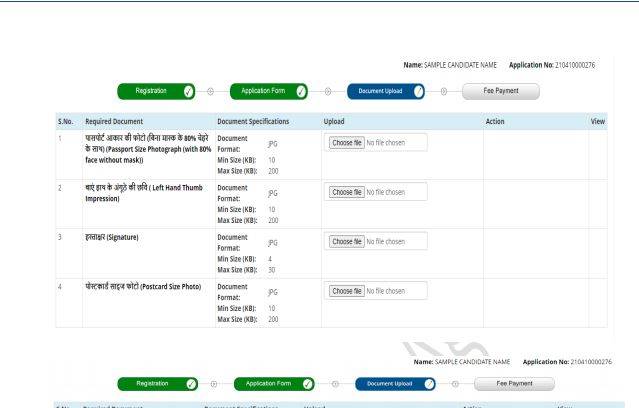This screenshot has height=408, width=639.
Task: Choose file for Left Hand Thumb Impression
Action: coord(346,191)
